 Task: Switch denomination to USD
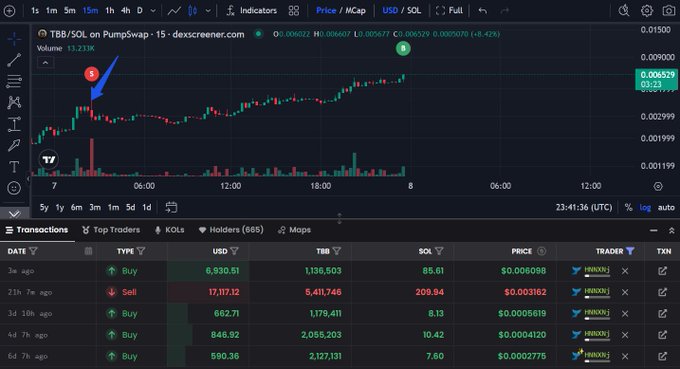(390, 10)
